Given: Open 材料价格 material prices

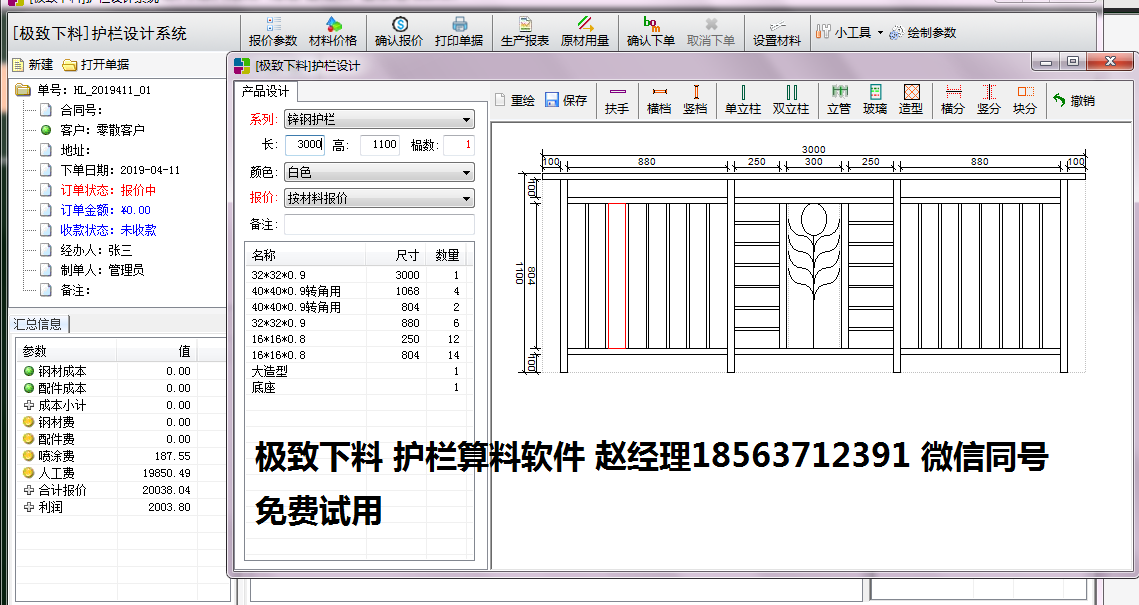Looking at the screenshot, I should (333, 32).
